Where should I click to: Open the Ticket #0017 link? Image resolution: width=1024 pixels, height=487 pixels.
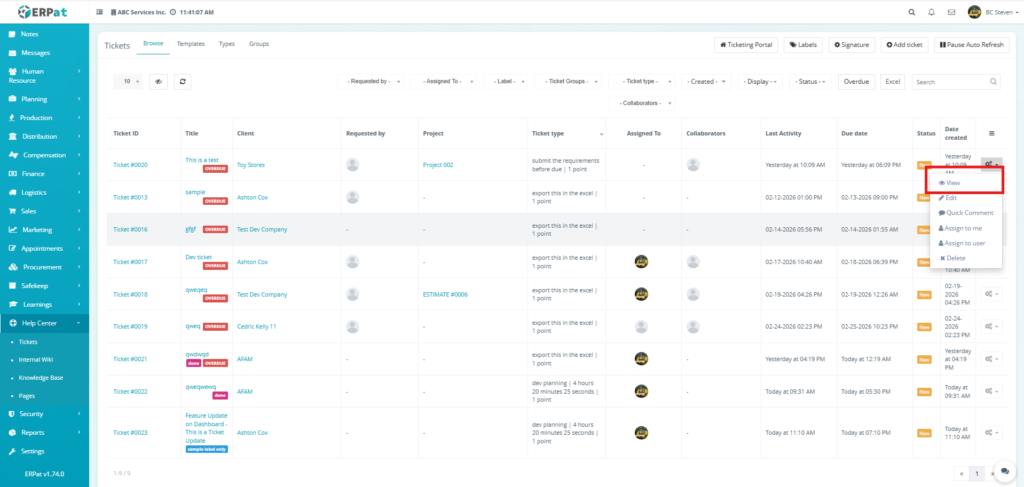pos(130,262)
